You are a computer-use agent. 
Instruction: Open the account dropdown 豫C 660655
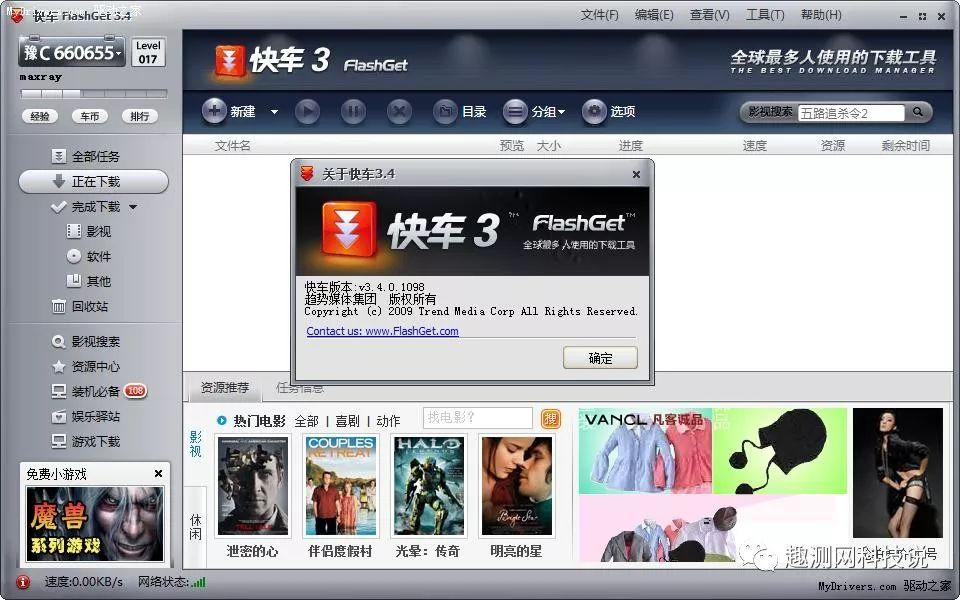pyautogui.click(x=72, y=53)
